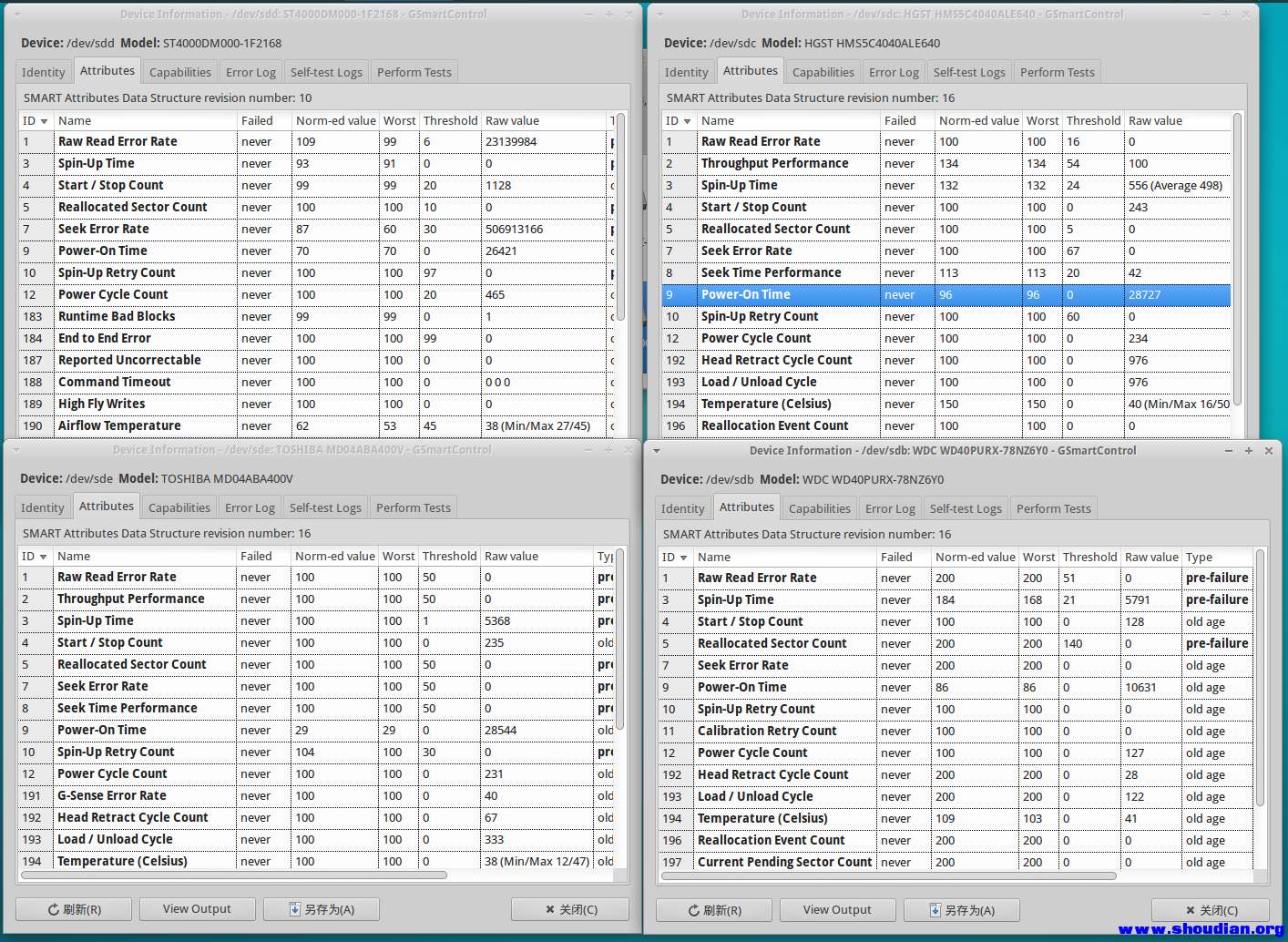Maximize the WDC WD40PURX window

point(1248,450)
